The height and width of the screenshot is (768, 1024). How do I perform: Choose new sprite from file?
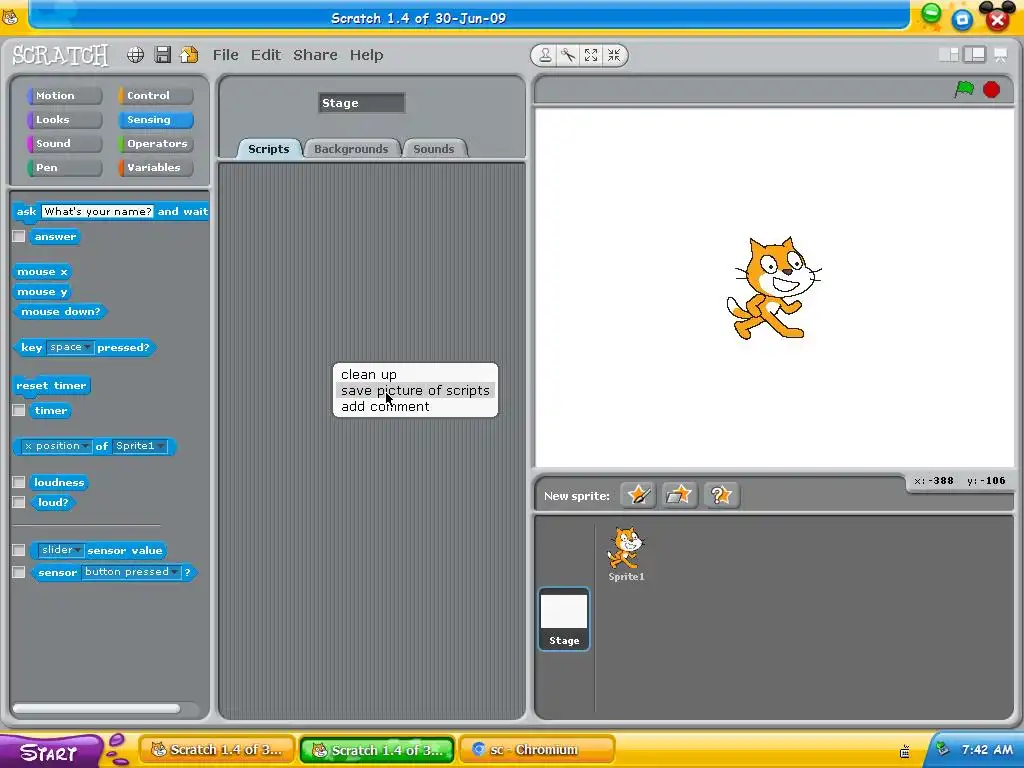[x=679, y=495]
